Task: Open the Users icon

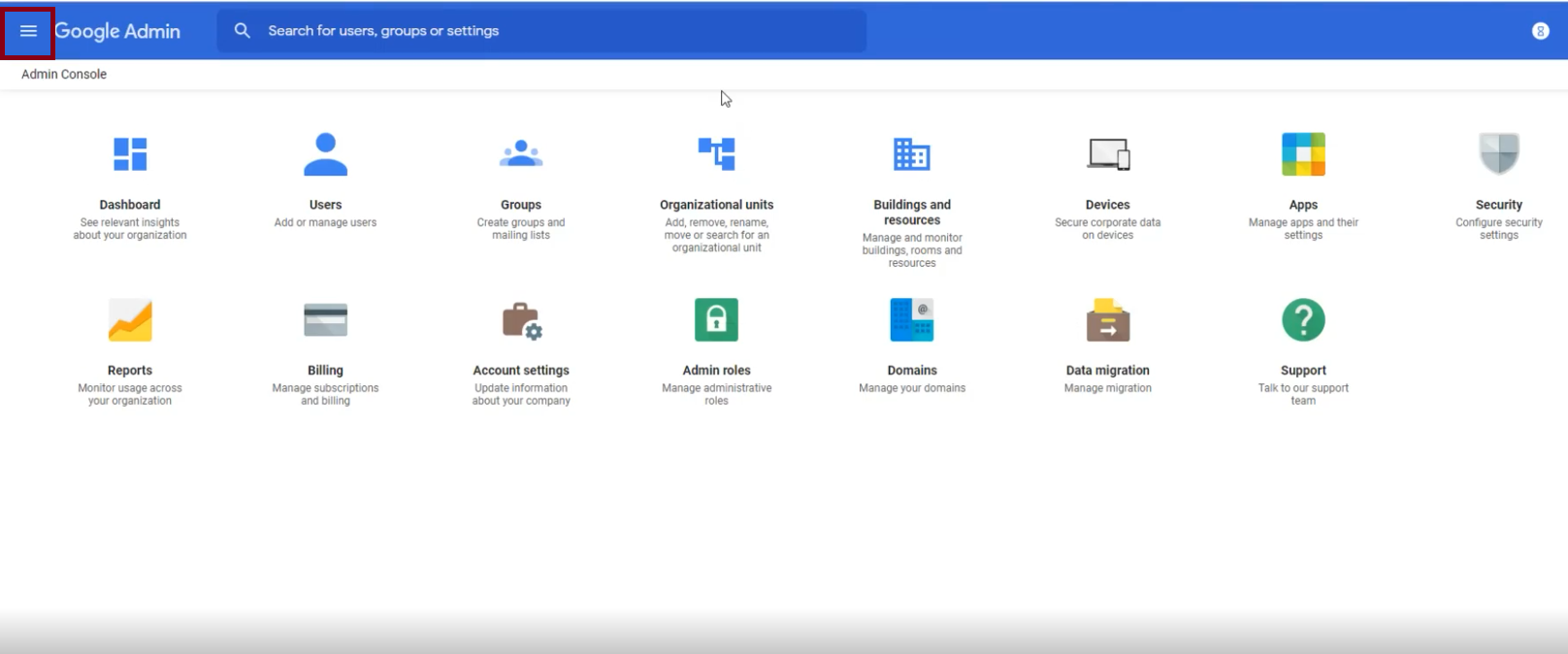Action: pos(326,154)
